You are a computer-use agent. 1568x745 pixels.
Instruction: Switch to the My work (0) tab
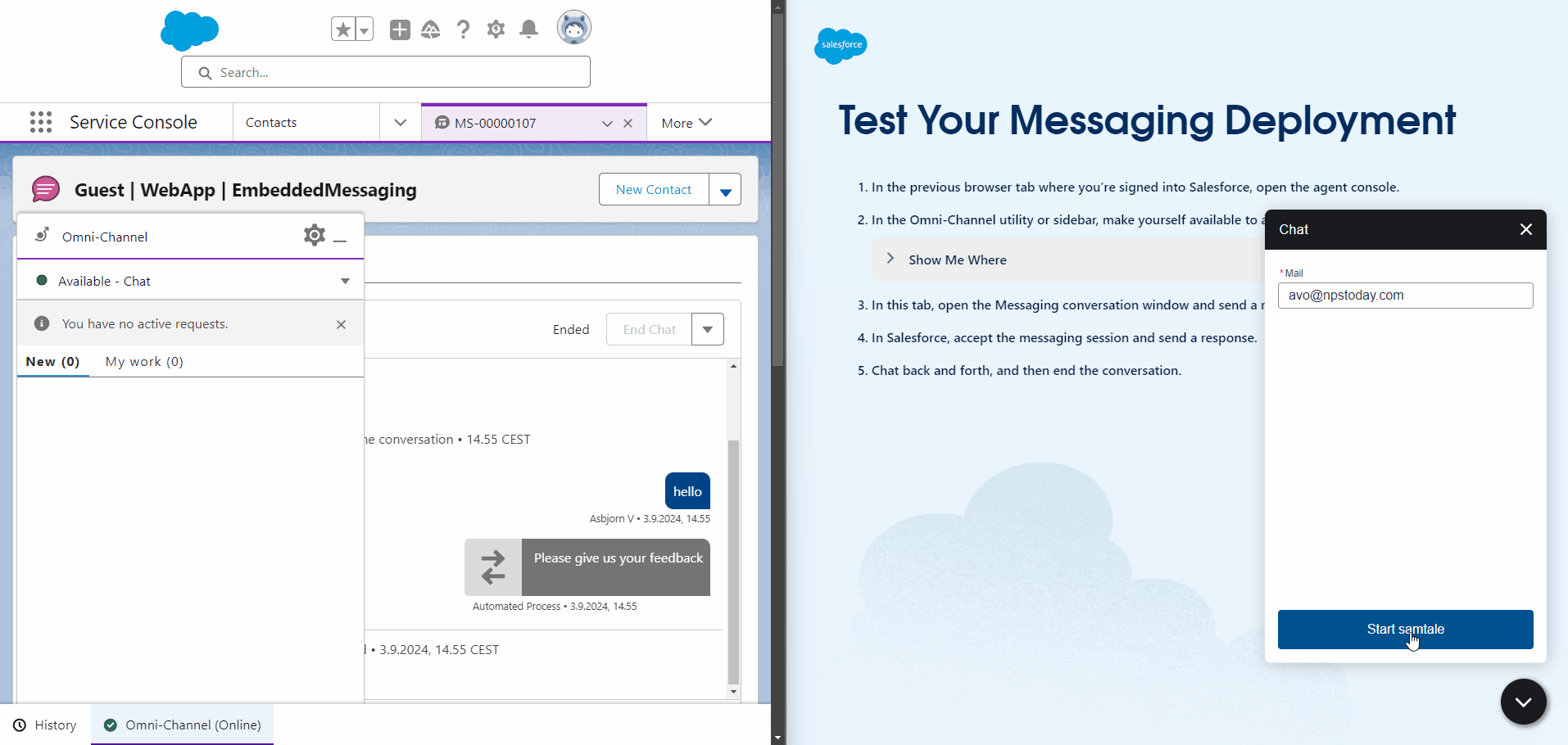click(144, 362)
